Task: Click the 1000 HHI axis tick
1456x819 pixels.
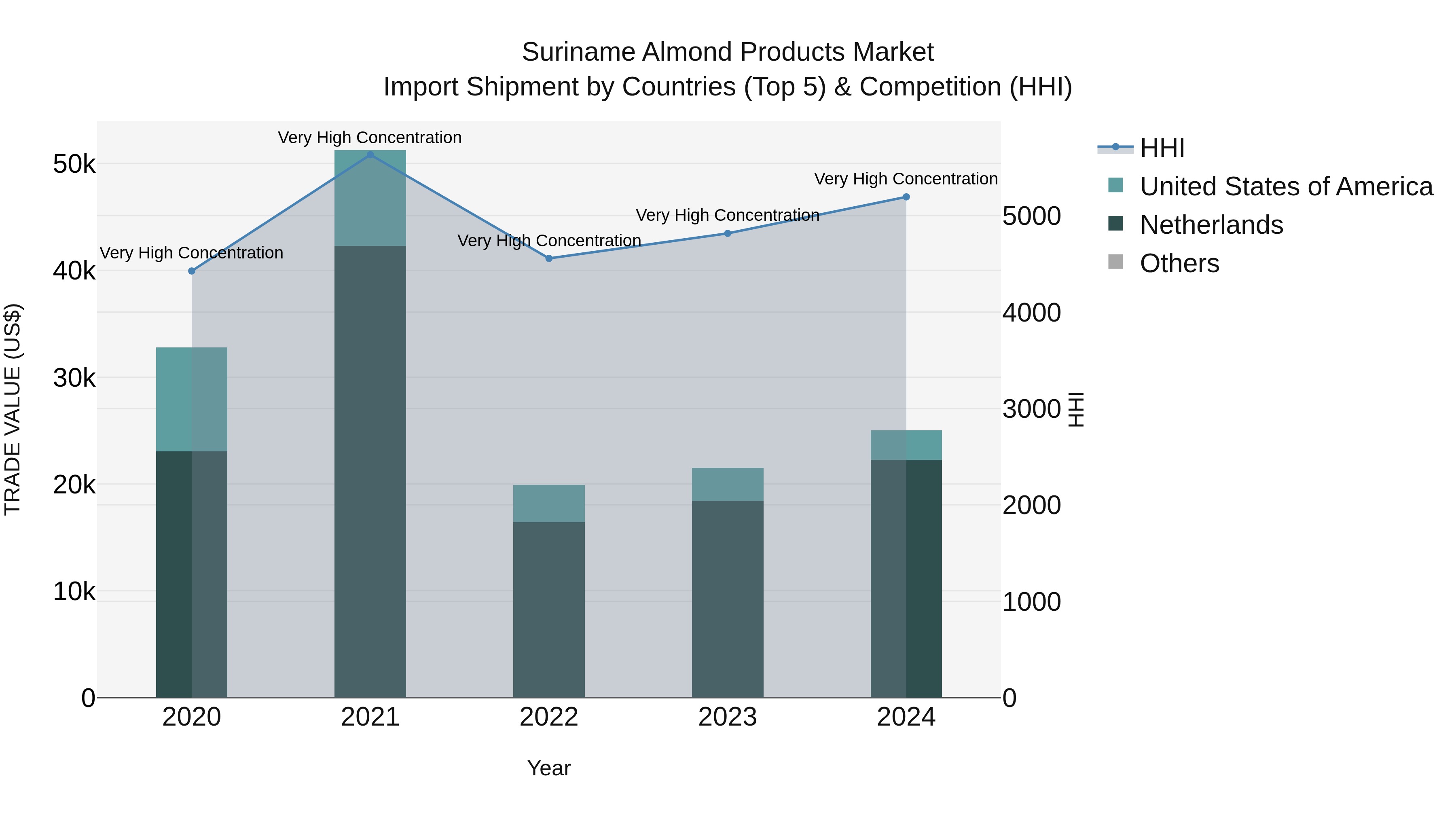Action: [x=1032, y=602]
